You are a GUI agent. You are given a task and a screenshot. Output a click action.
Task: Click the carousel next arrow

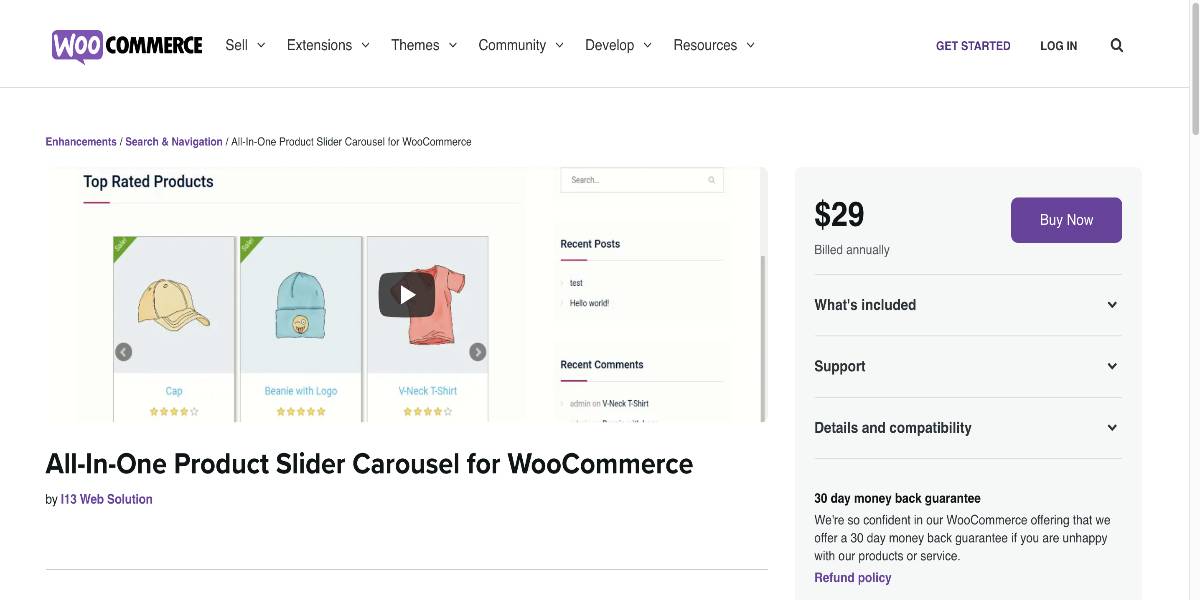click(478, 352)
